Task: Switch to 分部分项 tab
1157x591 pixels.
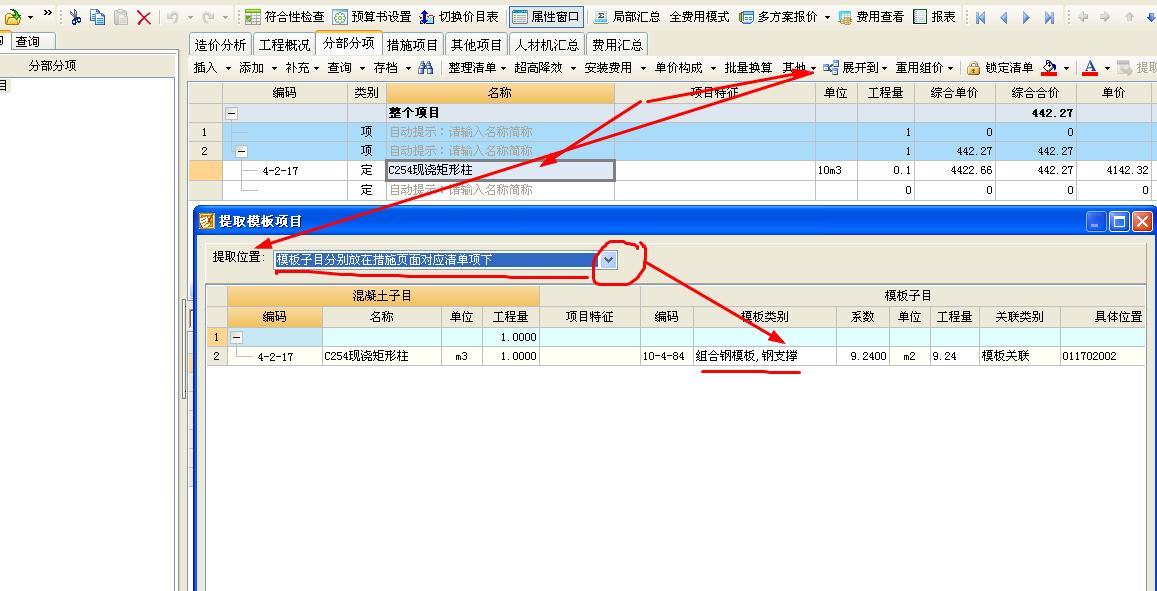Action: [348, 44]
